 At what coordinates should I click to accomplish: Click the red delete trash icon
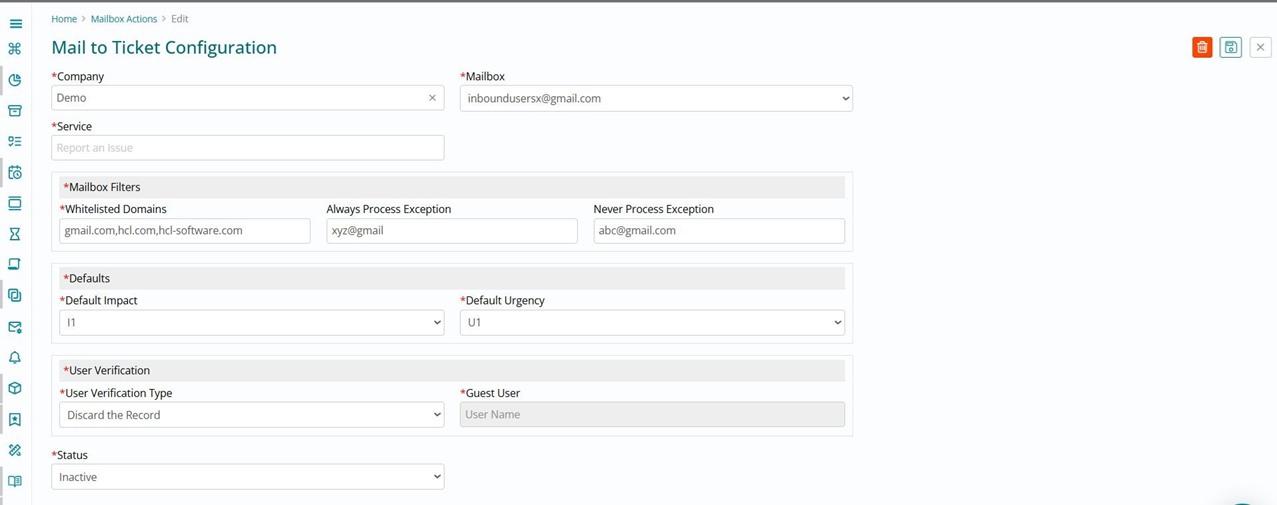tap(1202, 47)
